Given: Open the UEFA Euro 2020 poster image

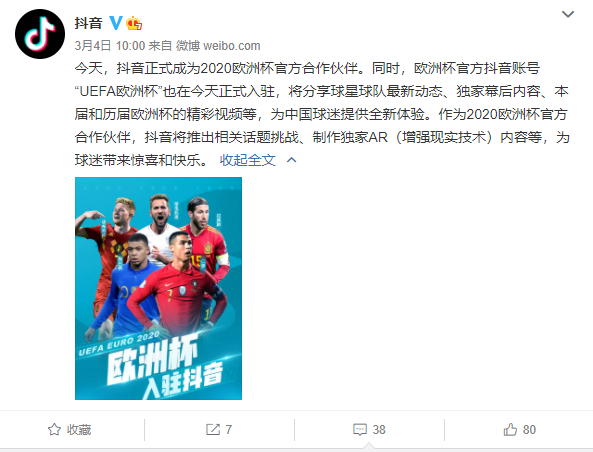Looking at the screenshot, I should [x=158, y=288].
